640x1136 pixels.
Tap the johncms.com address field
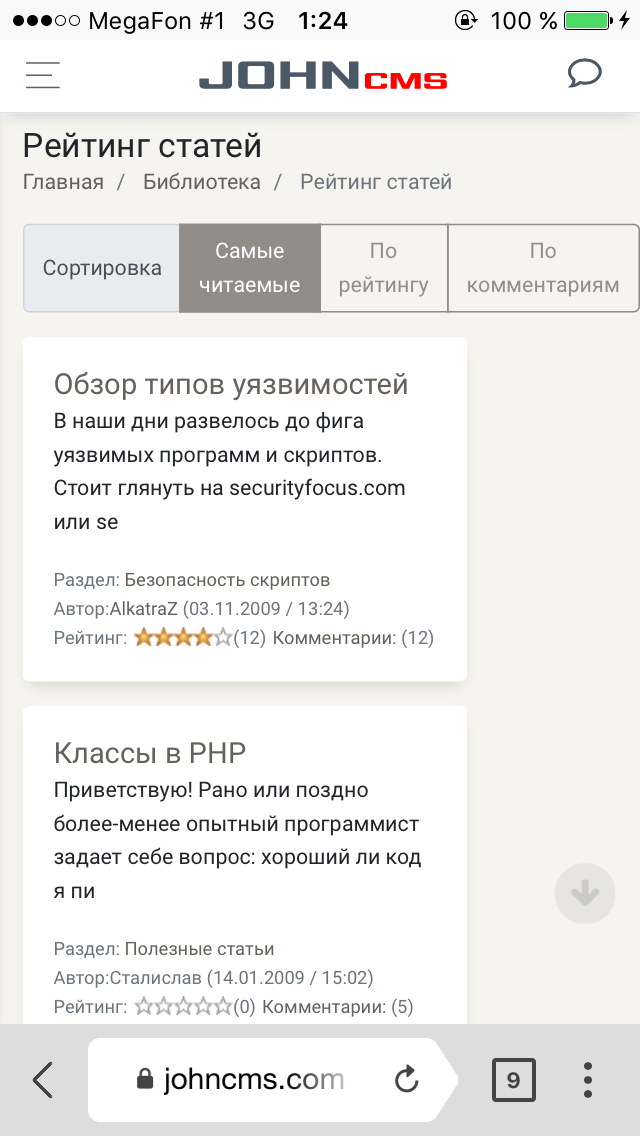pyautogui.click(x=254, y=1080)
